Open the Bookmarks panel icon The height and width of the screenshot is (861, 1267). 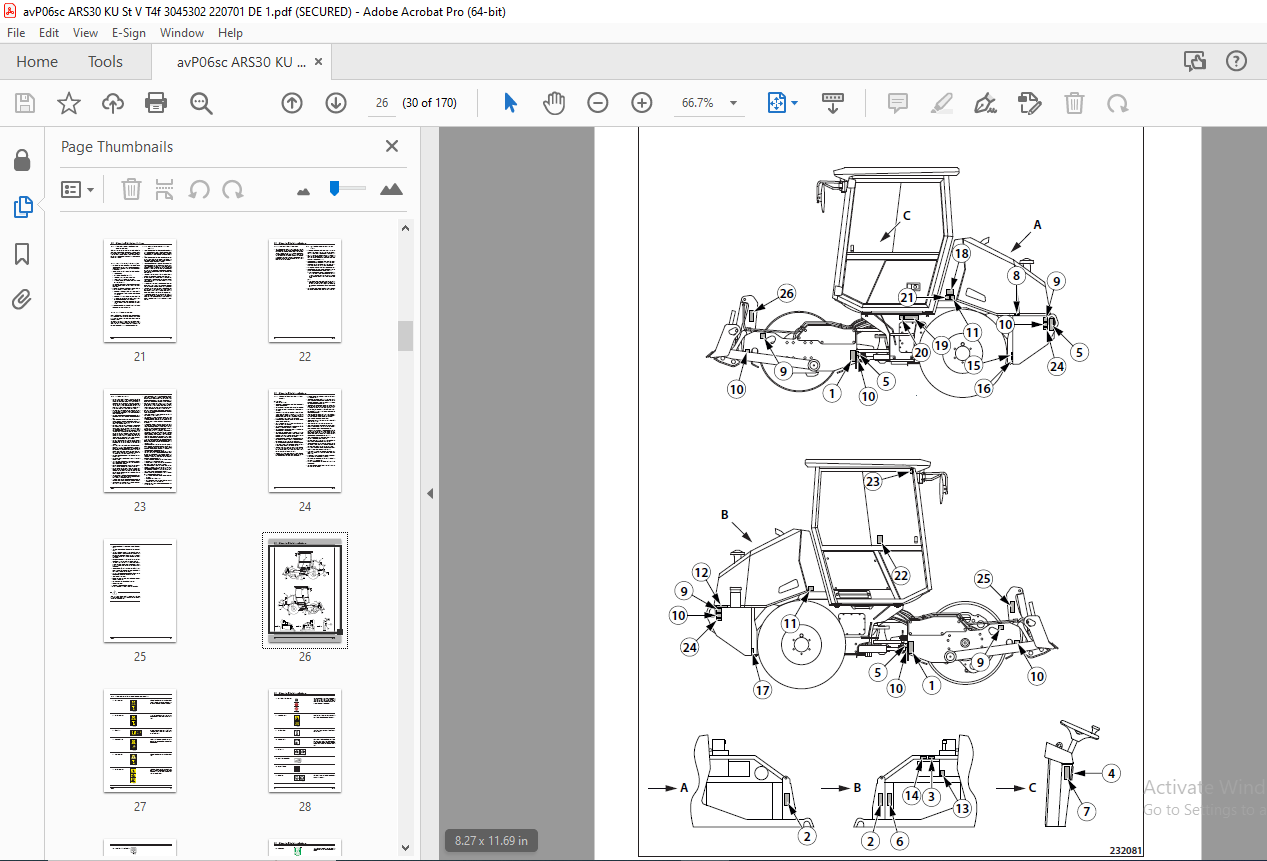pyautogui.click(x=22, y=253)
